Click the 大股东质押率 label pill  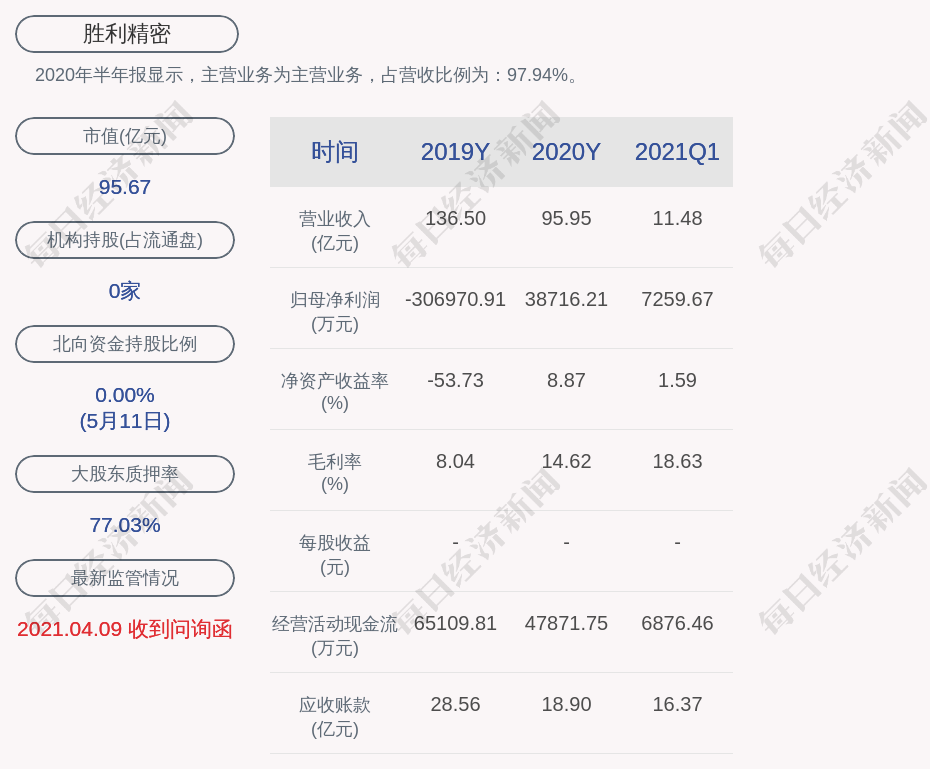125,474
